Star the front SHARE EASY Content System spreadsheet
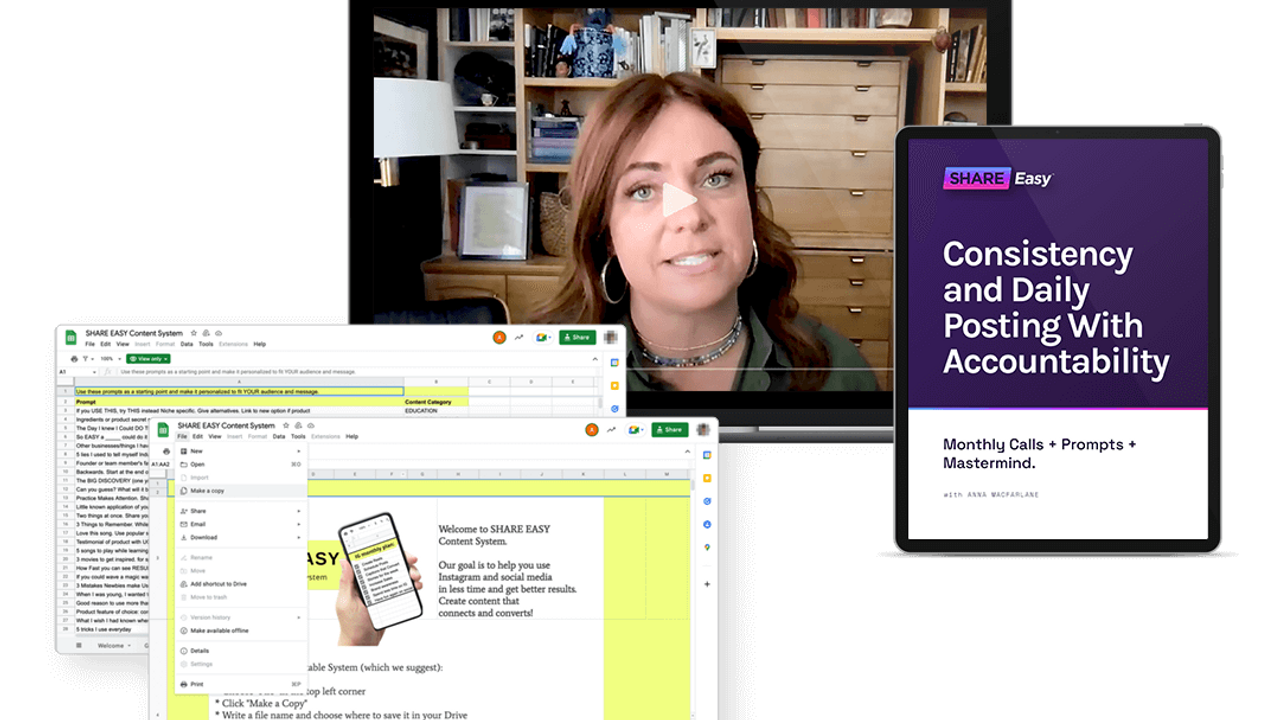 tap(286, 425)
